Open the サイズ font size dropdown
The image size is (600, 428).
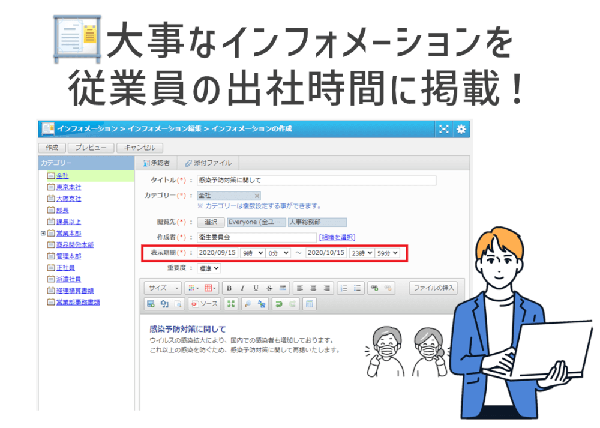163,288
